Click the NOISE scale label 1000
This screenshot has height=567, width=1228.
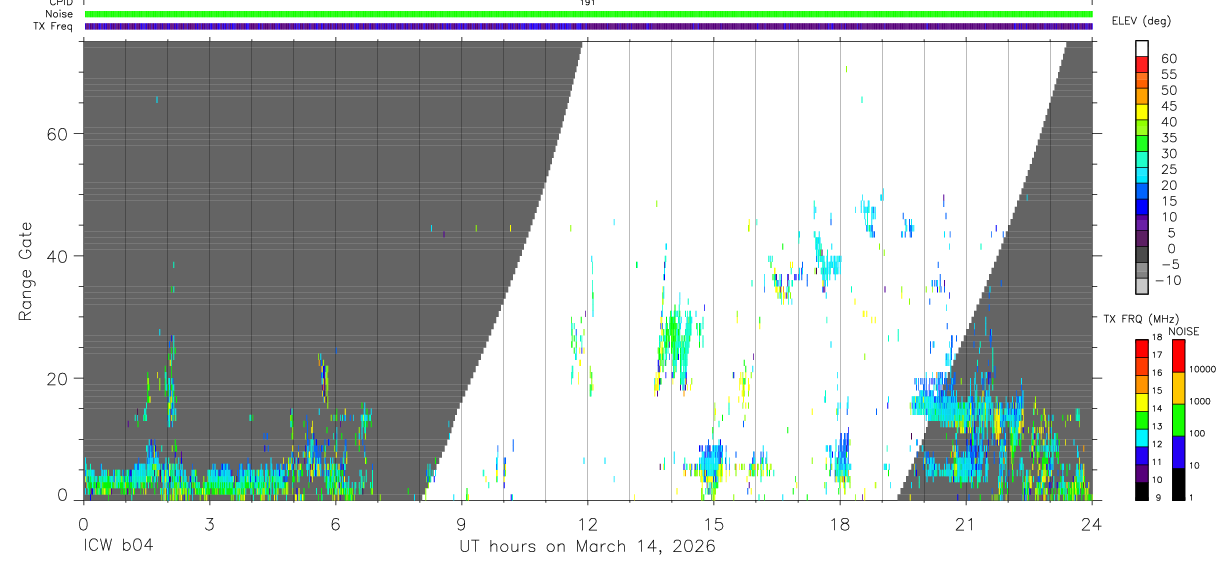point(1200,402)
